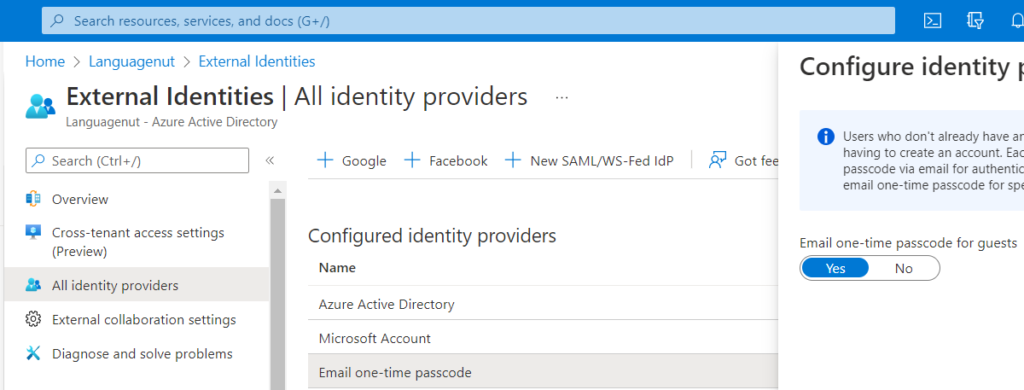Open the ellipsis more options menu
The image size is (1024, 390).
coord(562,98)
